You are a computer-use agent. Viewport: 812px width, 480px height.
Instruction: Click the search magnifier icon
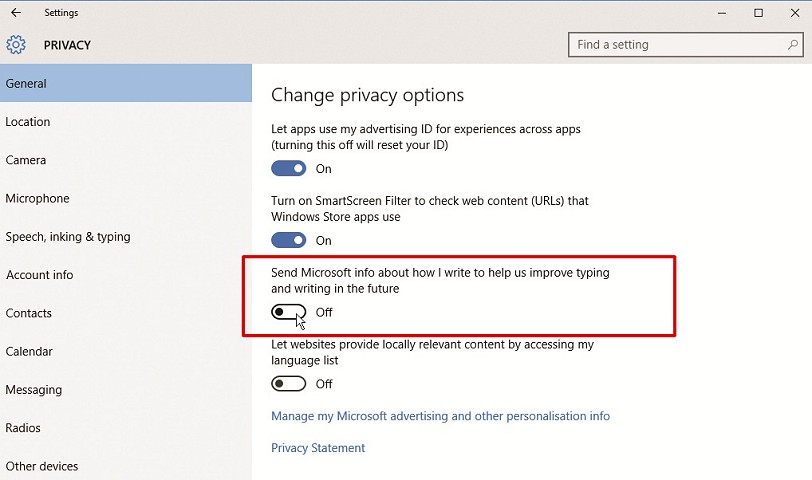[792, 45]
